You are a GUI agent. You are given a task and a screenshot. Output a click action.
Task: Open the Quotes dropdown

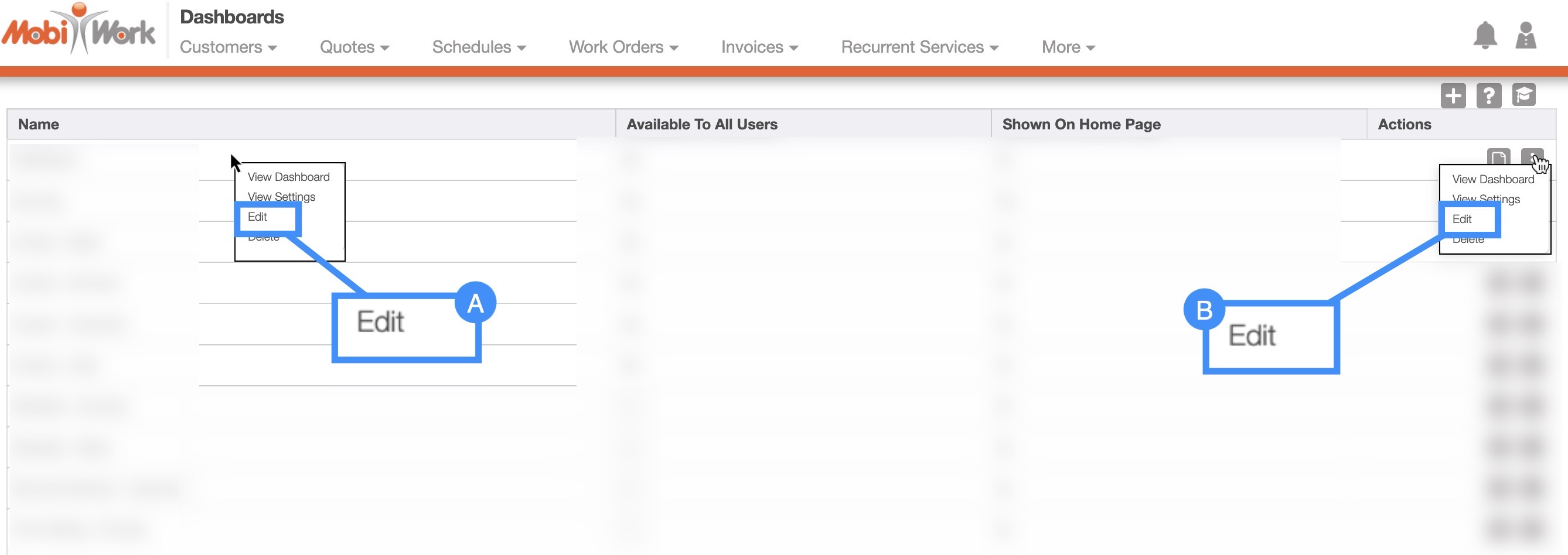(x=354, y=47)
